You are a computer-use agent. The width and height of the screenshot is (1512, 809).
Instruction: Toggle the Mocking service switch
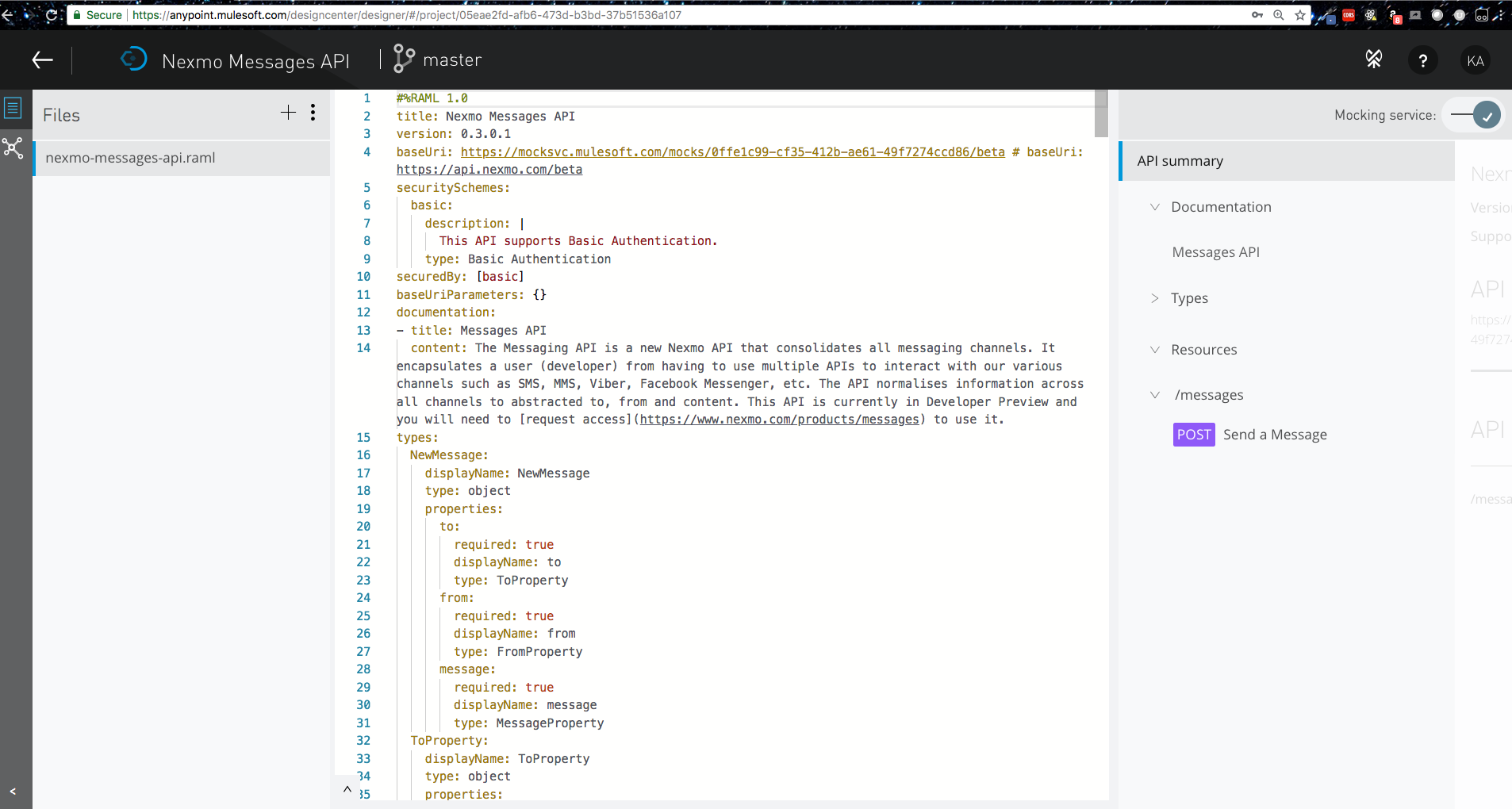pos(1476,115)
